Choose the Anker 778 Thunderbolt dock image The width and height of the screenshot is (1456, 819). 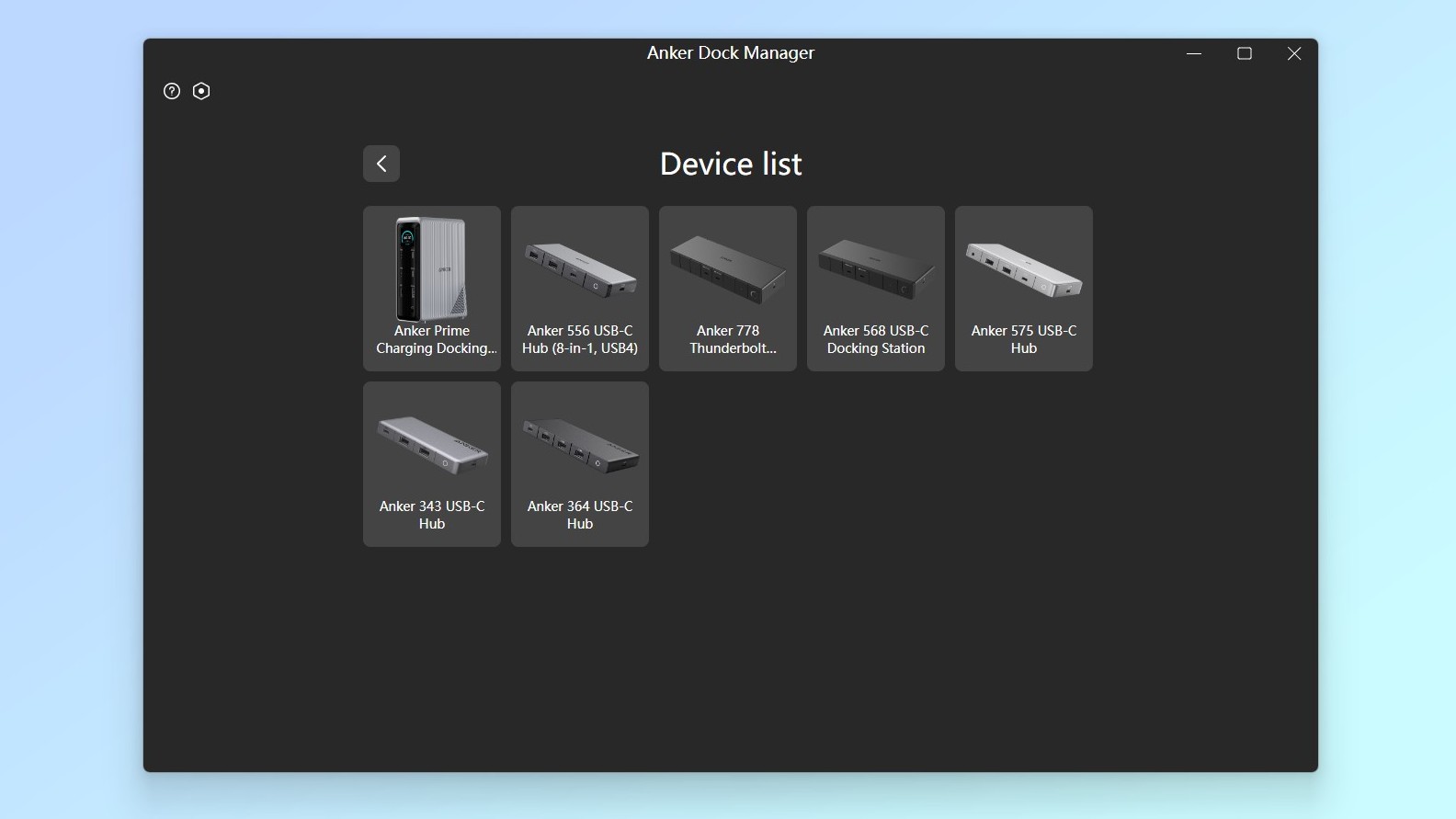(x=728, y=269)
